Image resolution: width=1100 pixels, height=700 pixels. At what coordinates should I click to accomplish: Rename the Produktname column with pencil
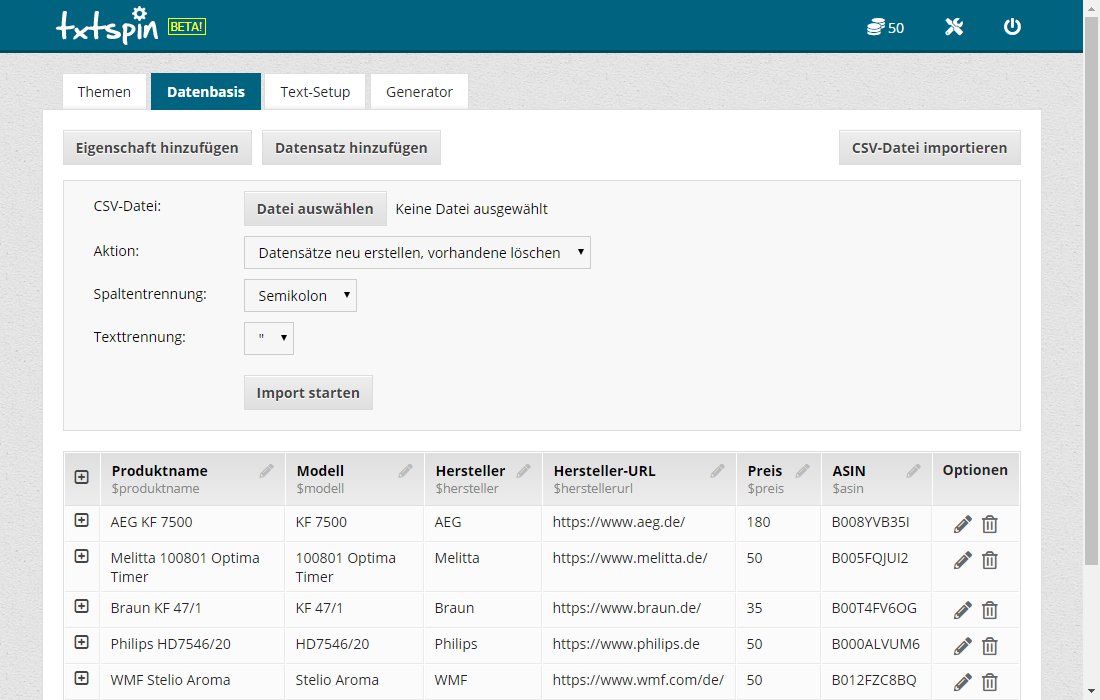[266, 471]
